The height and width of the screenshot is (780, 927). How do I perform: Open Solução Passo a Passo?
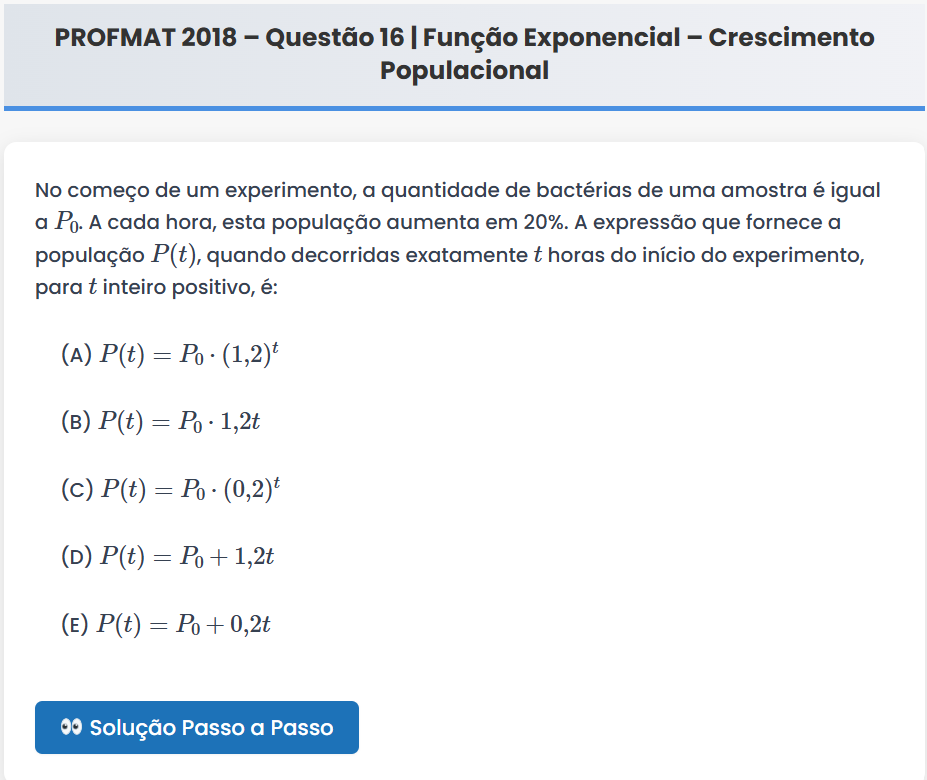pos(197,728)
